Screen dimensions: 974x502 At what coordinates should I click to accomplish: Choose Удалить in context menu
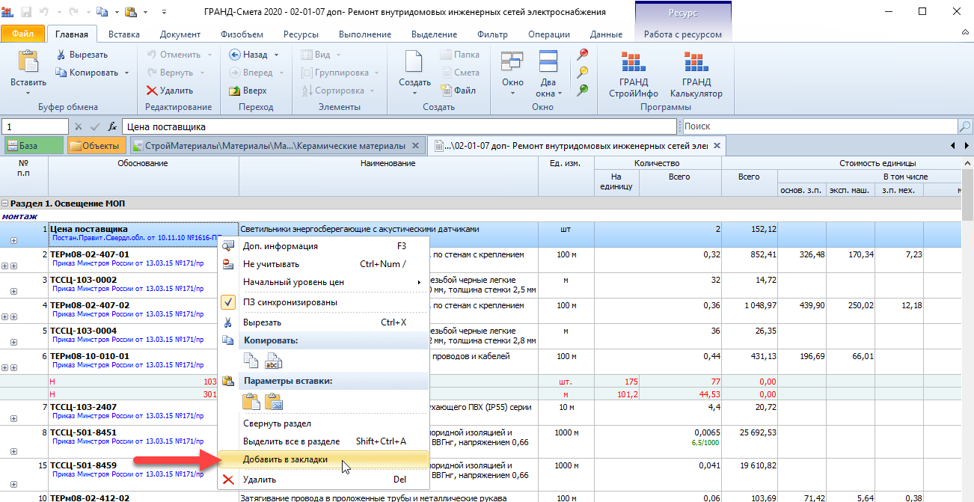[324, 480]
